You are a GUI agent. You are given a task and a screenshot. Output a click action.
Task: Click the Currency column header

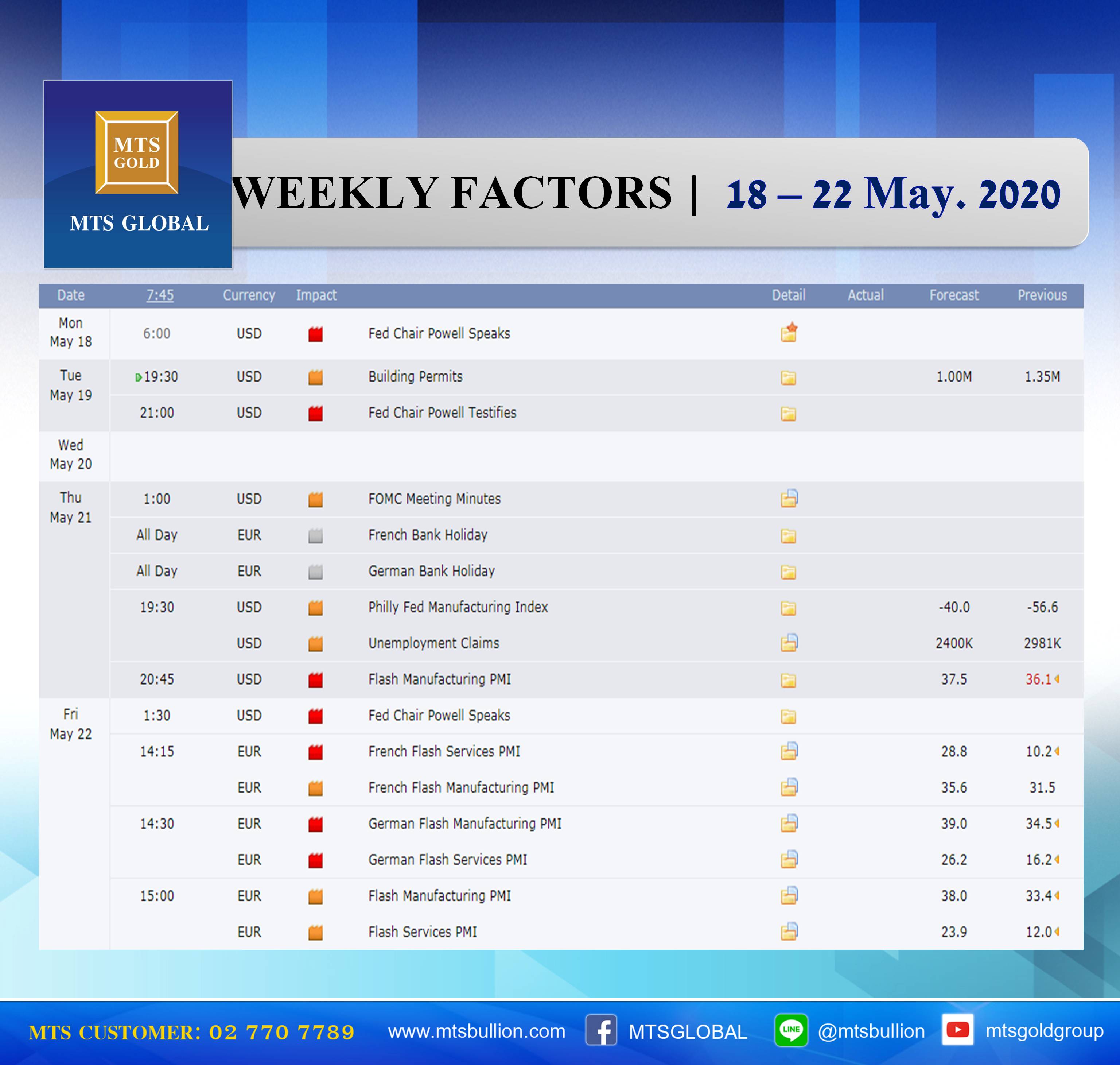[x=249, y=295]
